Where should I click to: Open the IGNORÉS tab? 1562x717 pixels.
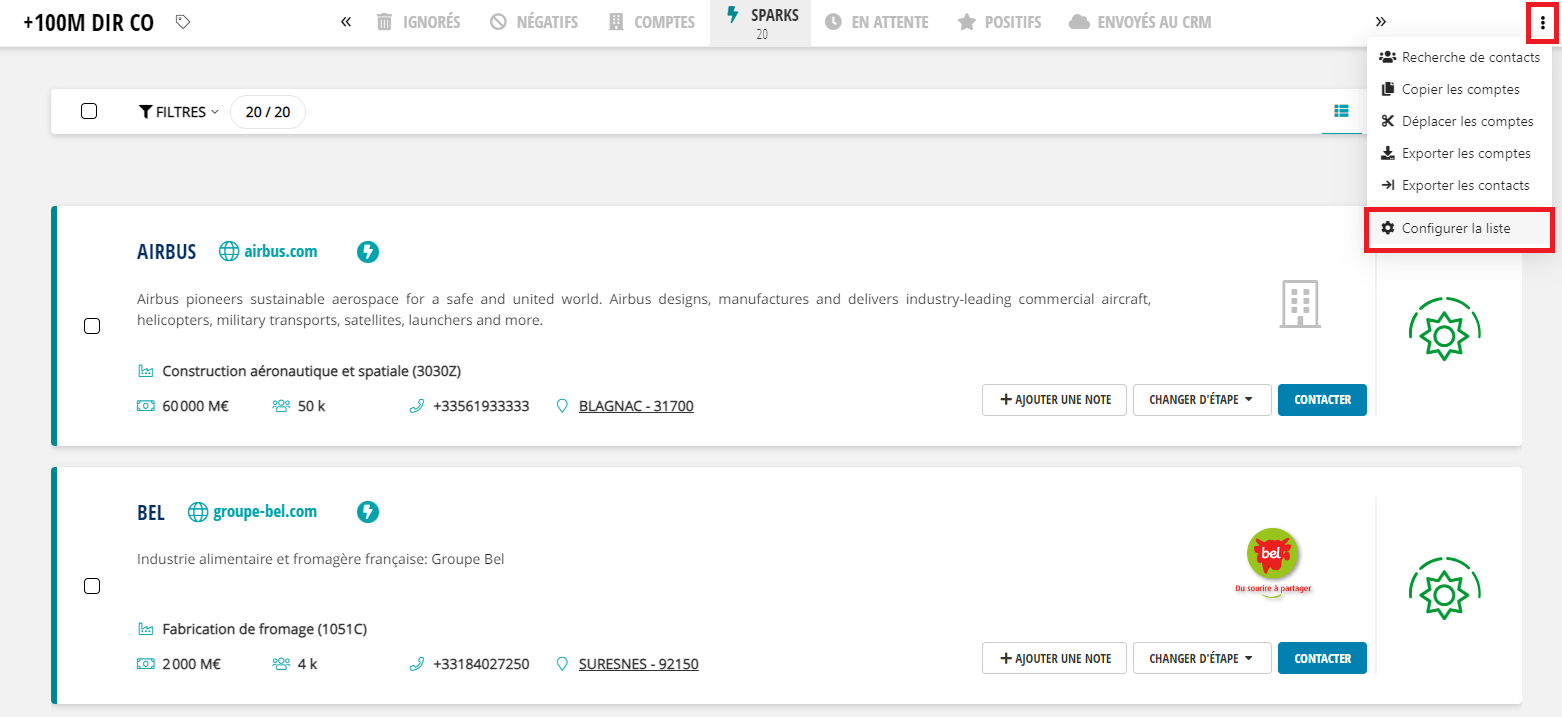click(x=418, y=22)
